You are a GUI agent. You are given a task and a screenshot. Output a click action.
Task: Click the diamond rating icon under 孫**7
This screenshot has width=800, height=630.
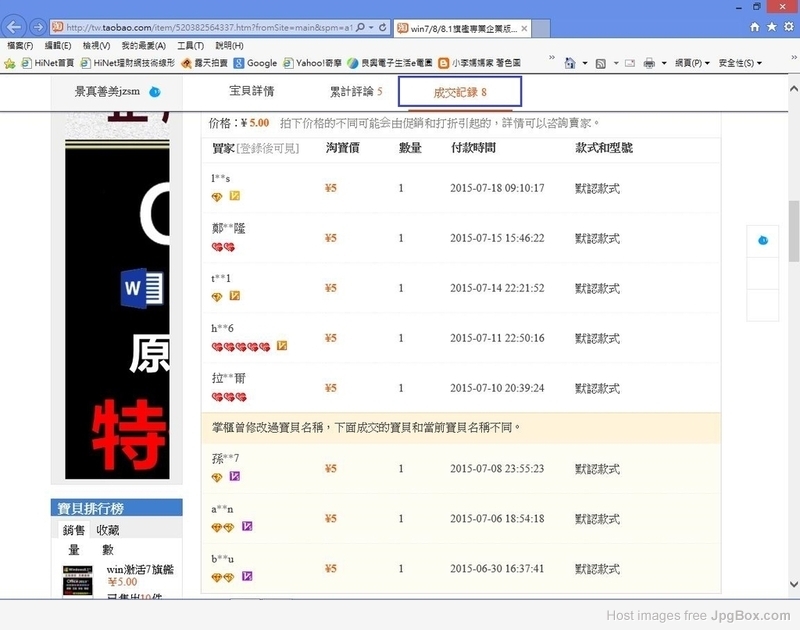tap(217, 477)
